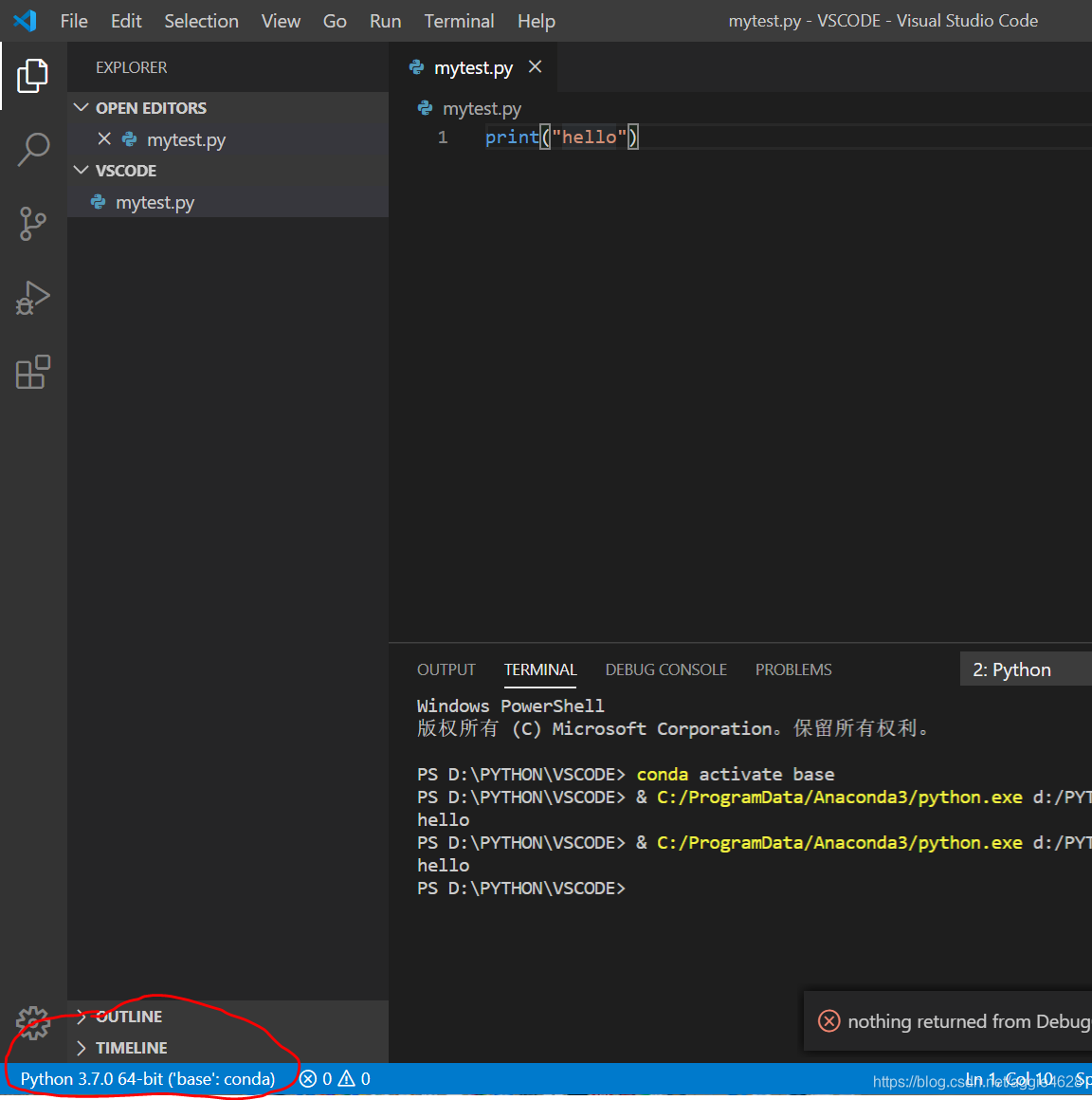Click 'conda activate base' in terminal
The image size is (1092, 1100).
pyautogui.click(x=735, y=774)
